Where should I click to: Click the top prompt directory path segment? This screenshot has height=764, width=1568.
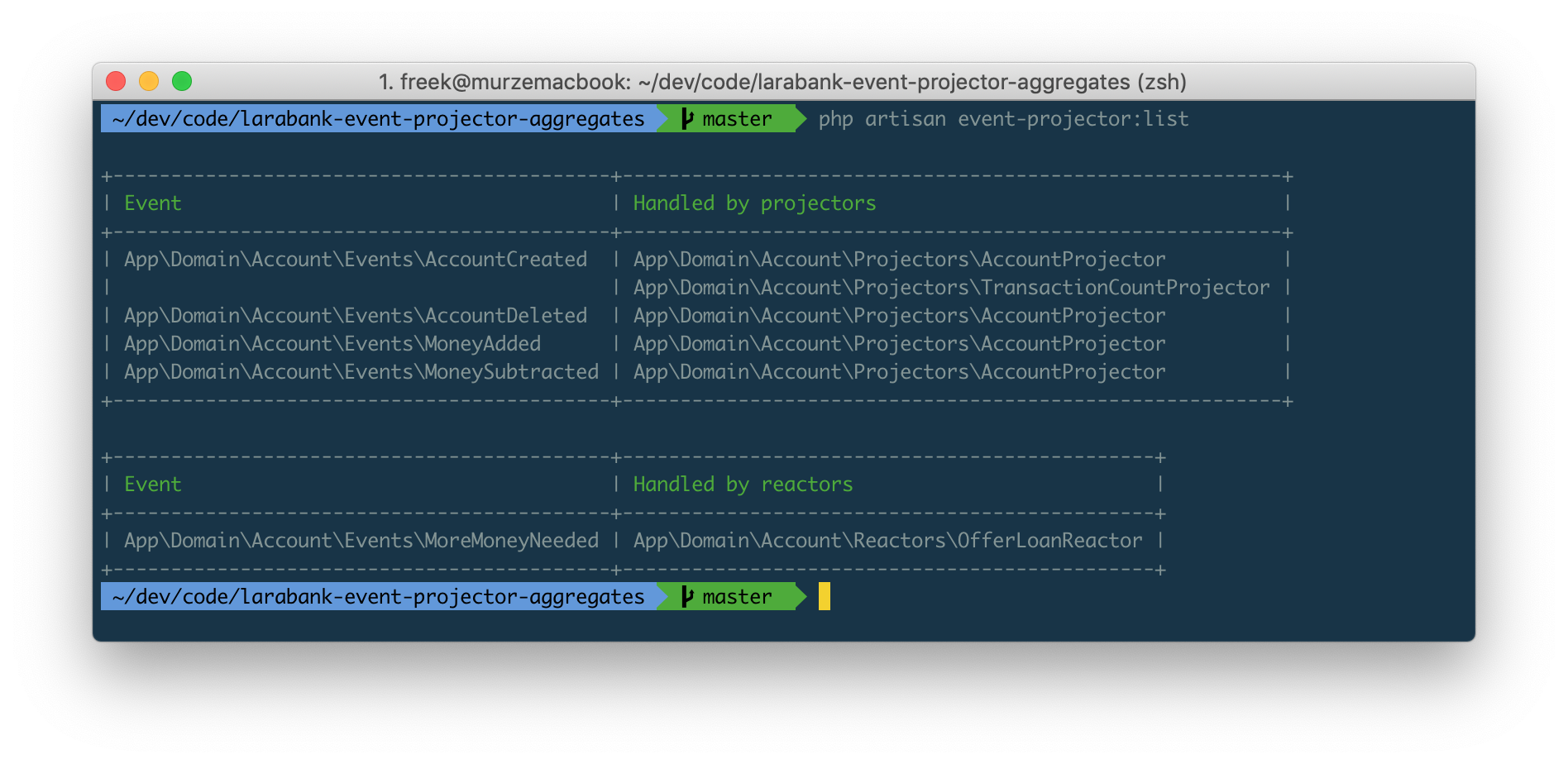pyautogui.click(x=378, y=119)
